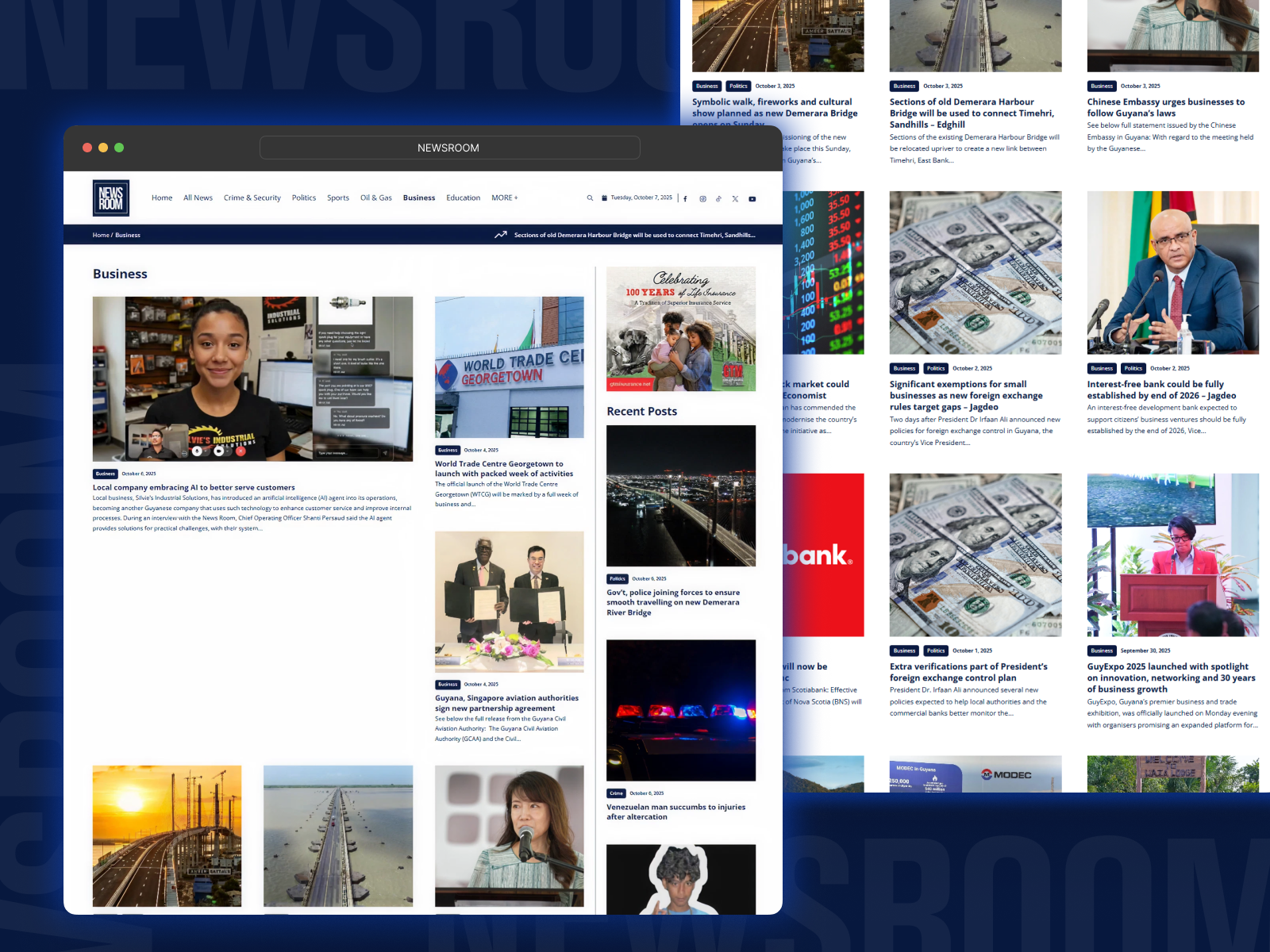The width and height of the screenshot is (1270, 952).
Task: Open the Facebook social icon
Action: (x=686, y=199)
